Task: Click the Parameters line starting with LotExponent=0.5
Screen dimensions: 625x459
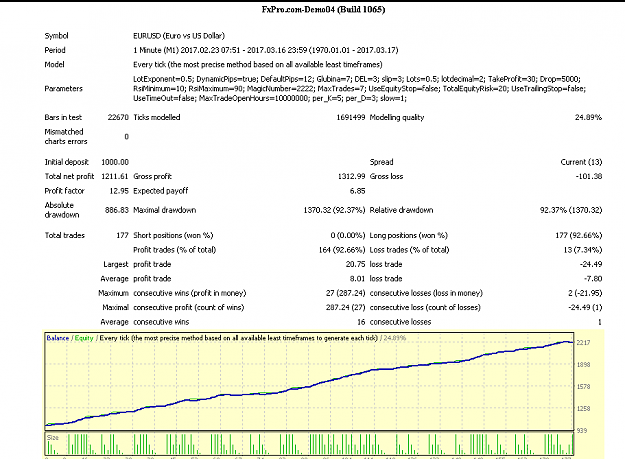Action: click(357, 79)
